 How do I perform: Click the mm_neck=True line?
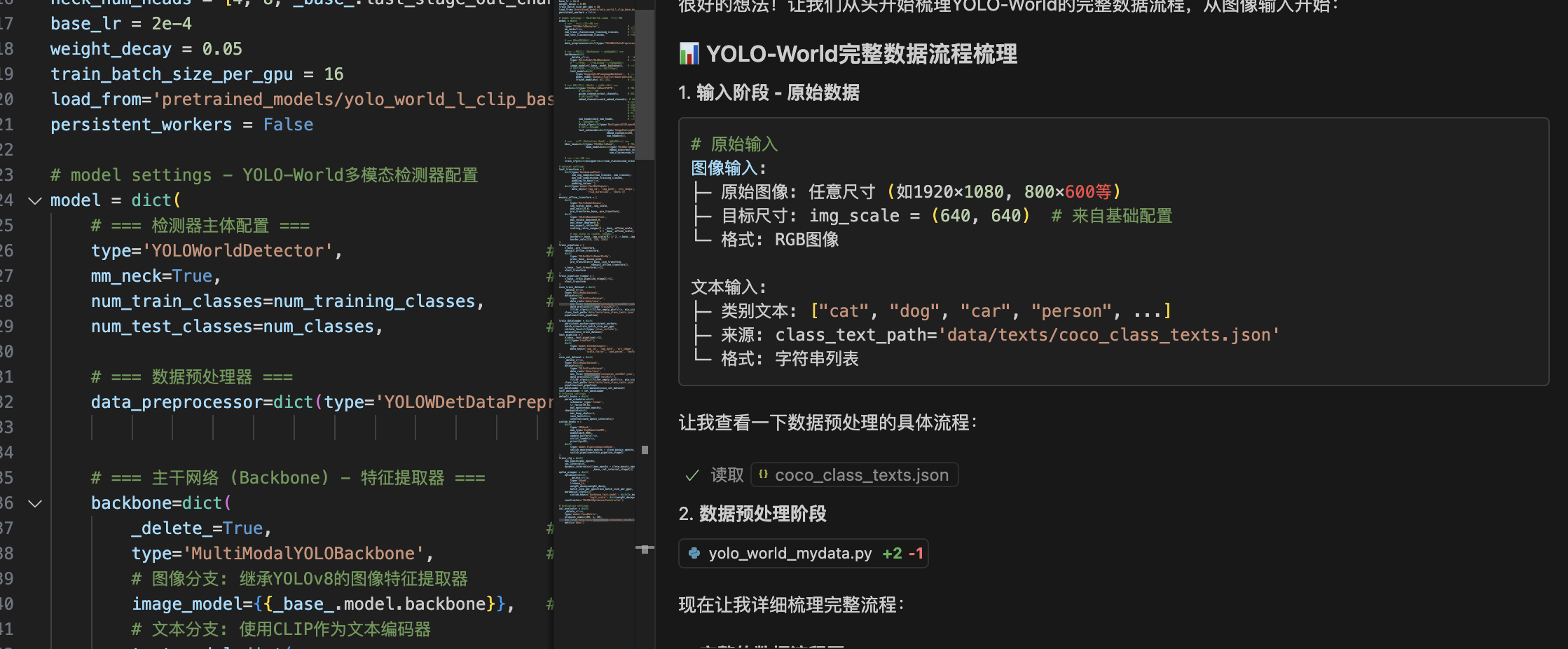pyautogui.click(x=156, y=276)
